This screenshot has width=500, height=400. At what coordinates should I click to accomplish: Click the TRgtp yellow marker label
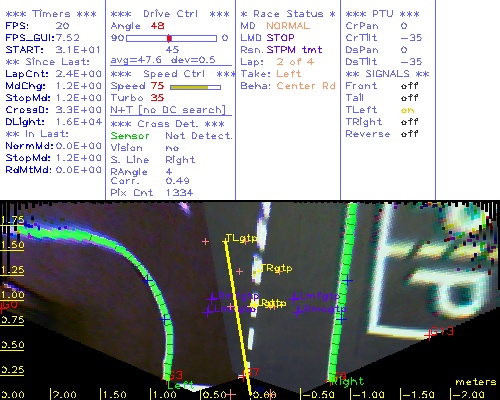coord(276,268)
